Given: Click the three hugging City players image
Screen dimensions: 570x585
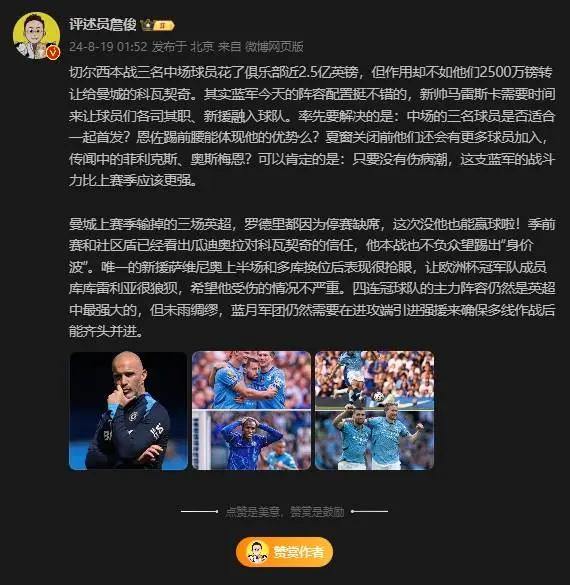Looking at the screenshot, I should (251, 380).
